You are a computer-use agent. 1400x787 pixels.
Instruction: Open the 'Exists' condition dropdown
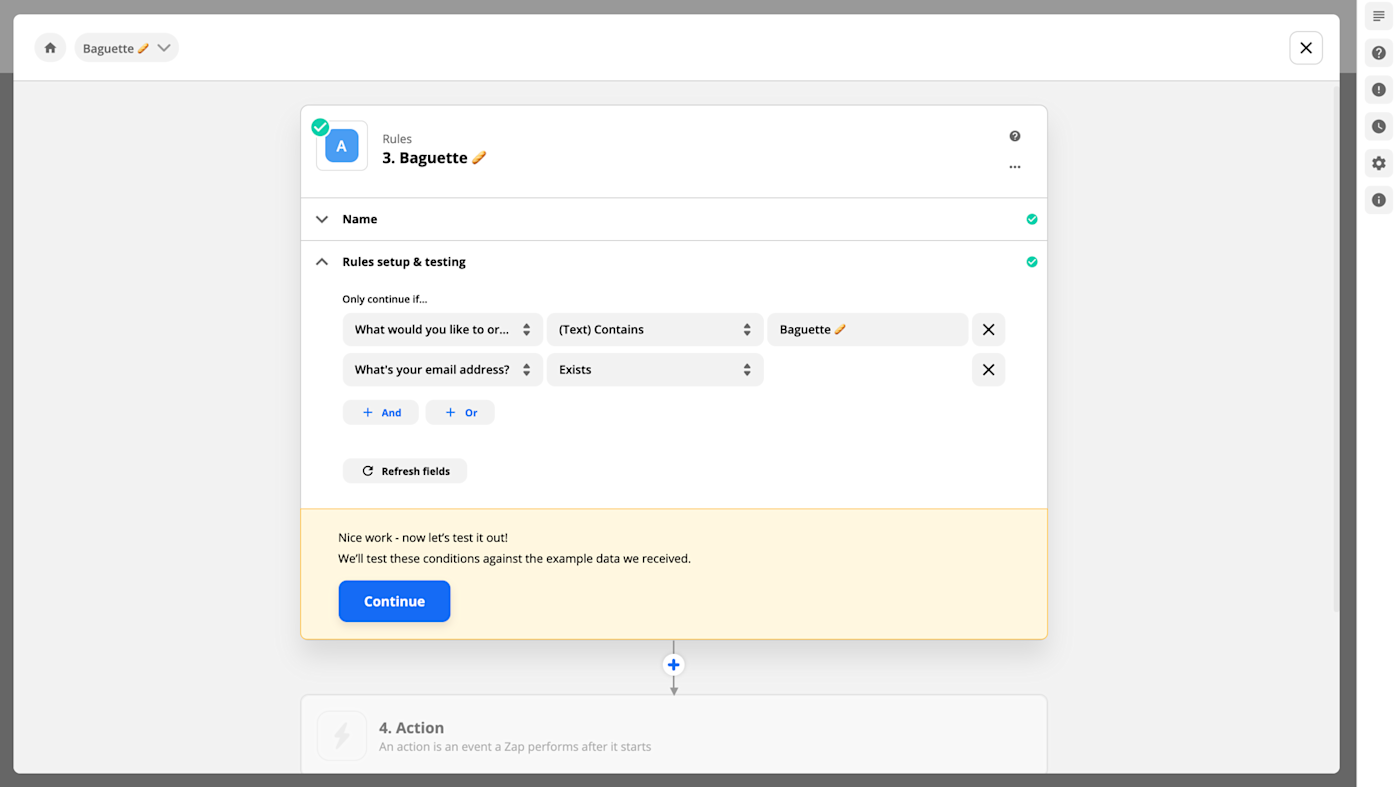click(655, 370)
